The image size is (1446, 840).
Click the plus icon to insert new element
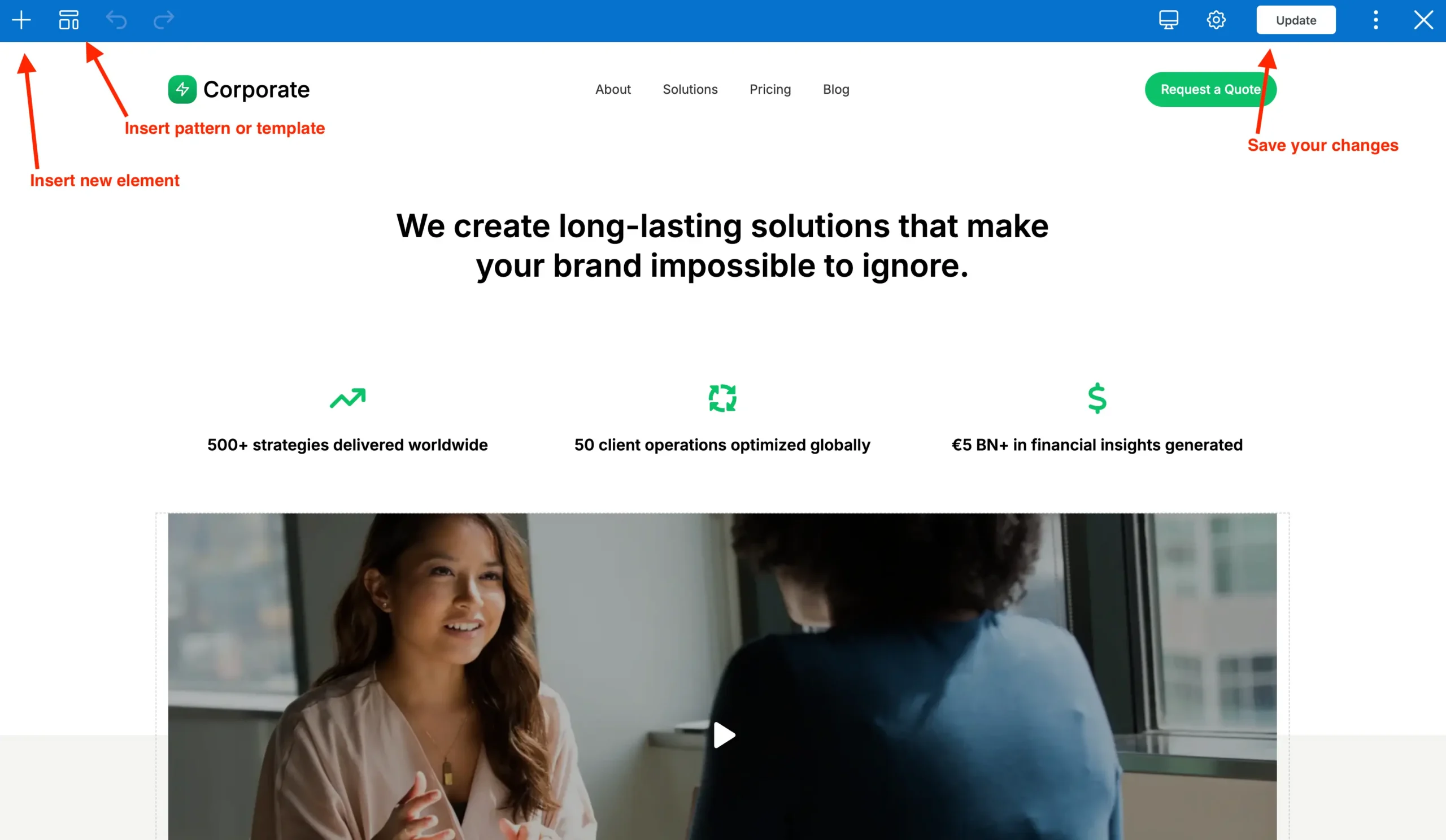(21, 20)
